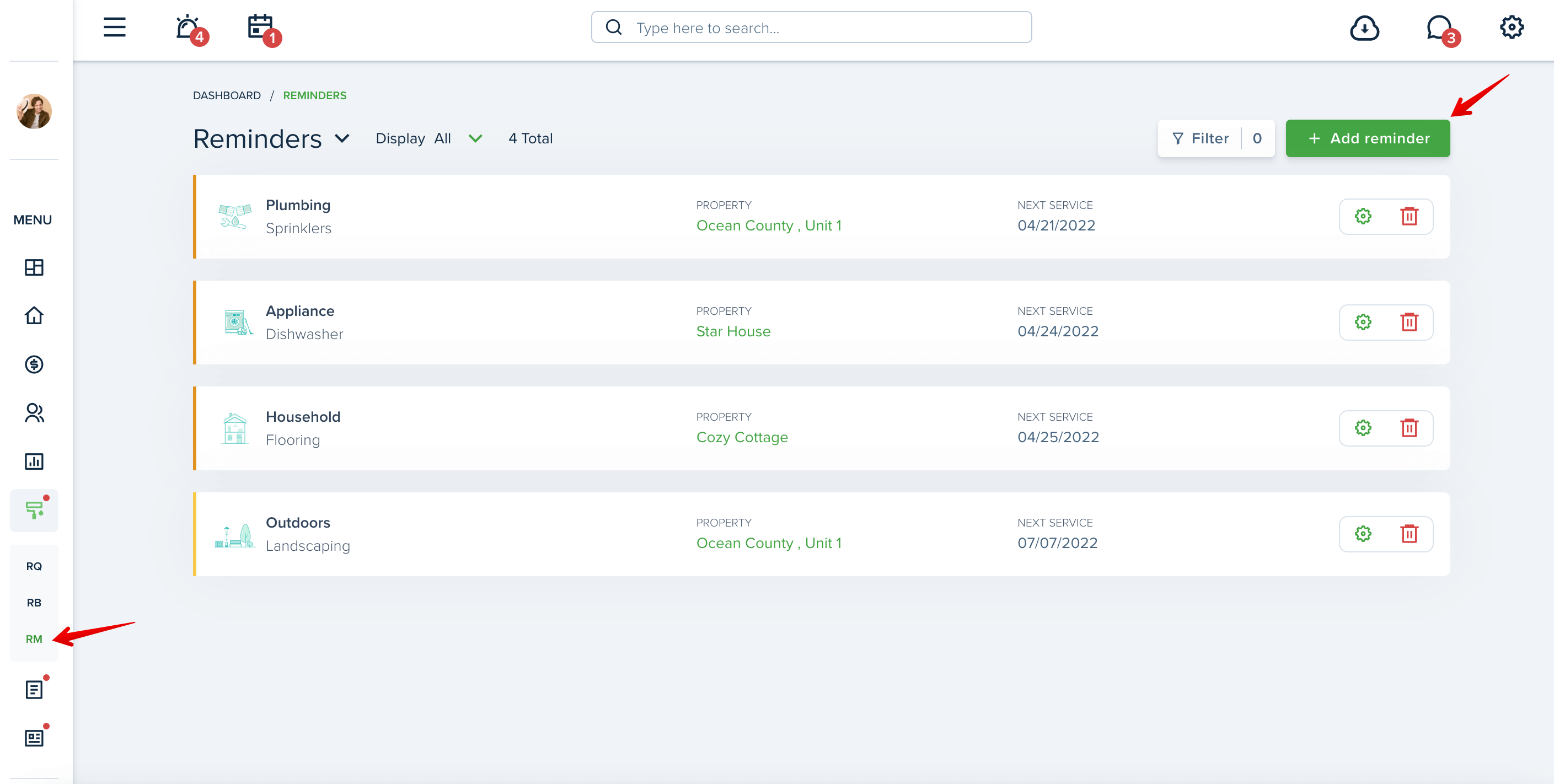Open the Cozy Cottage property link

742,437
